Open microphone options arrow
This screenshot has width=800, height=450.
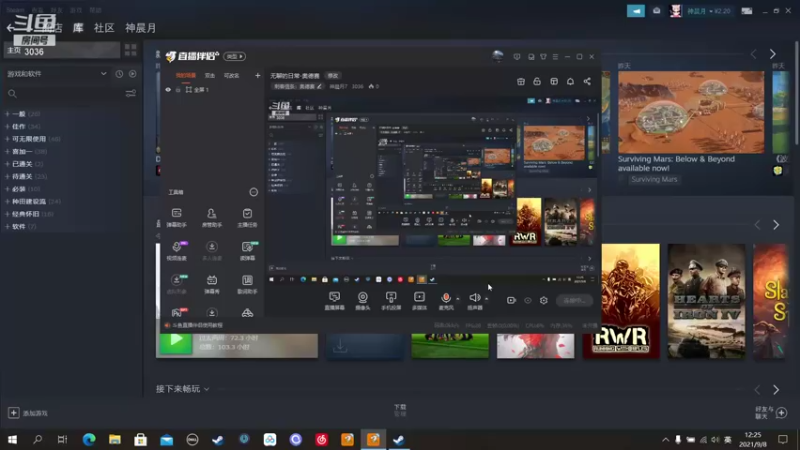coord(458,298)
